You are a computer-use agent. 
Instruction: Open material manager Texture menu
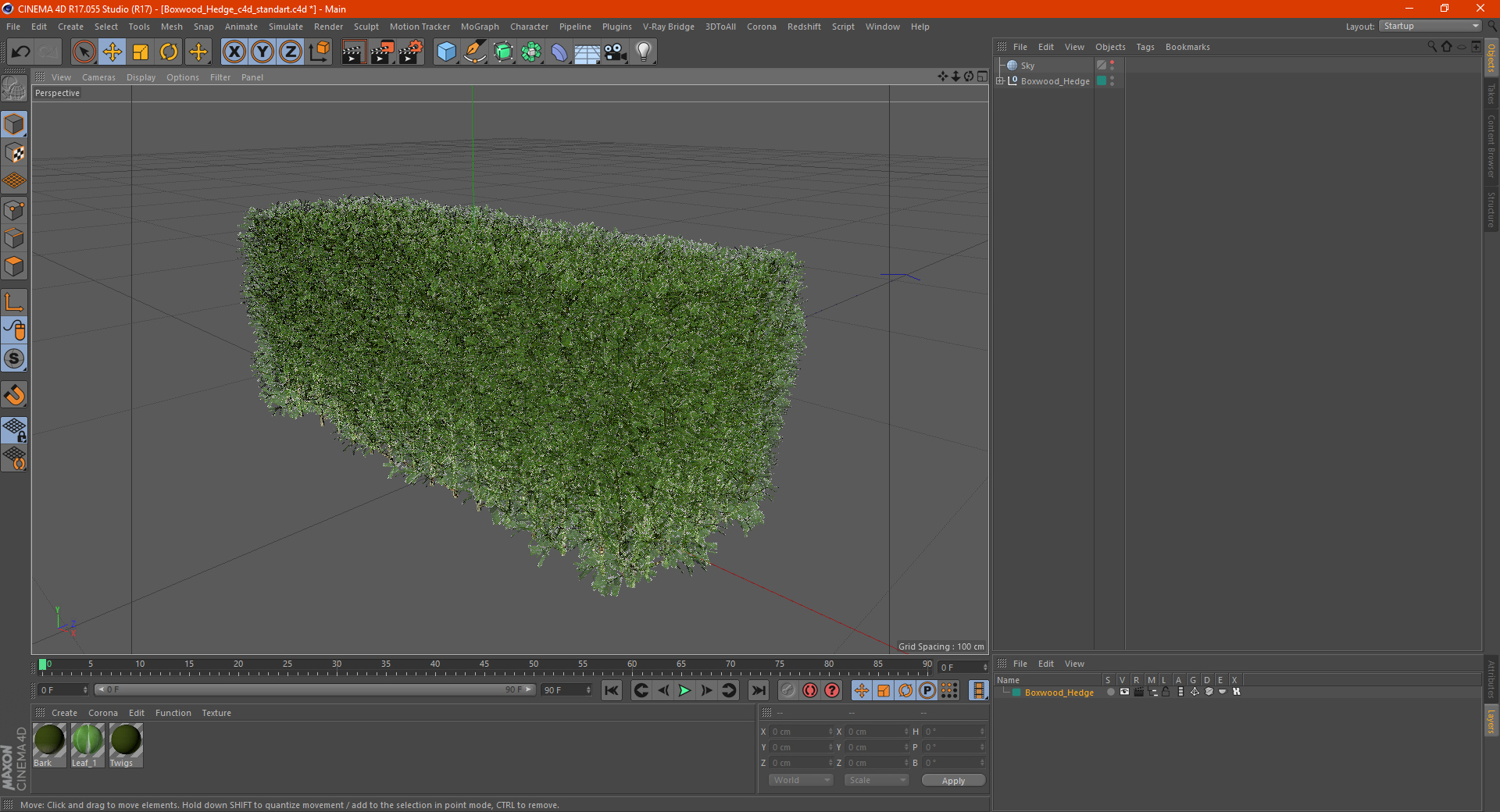(216, 713)
